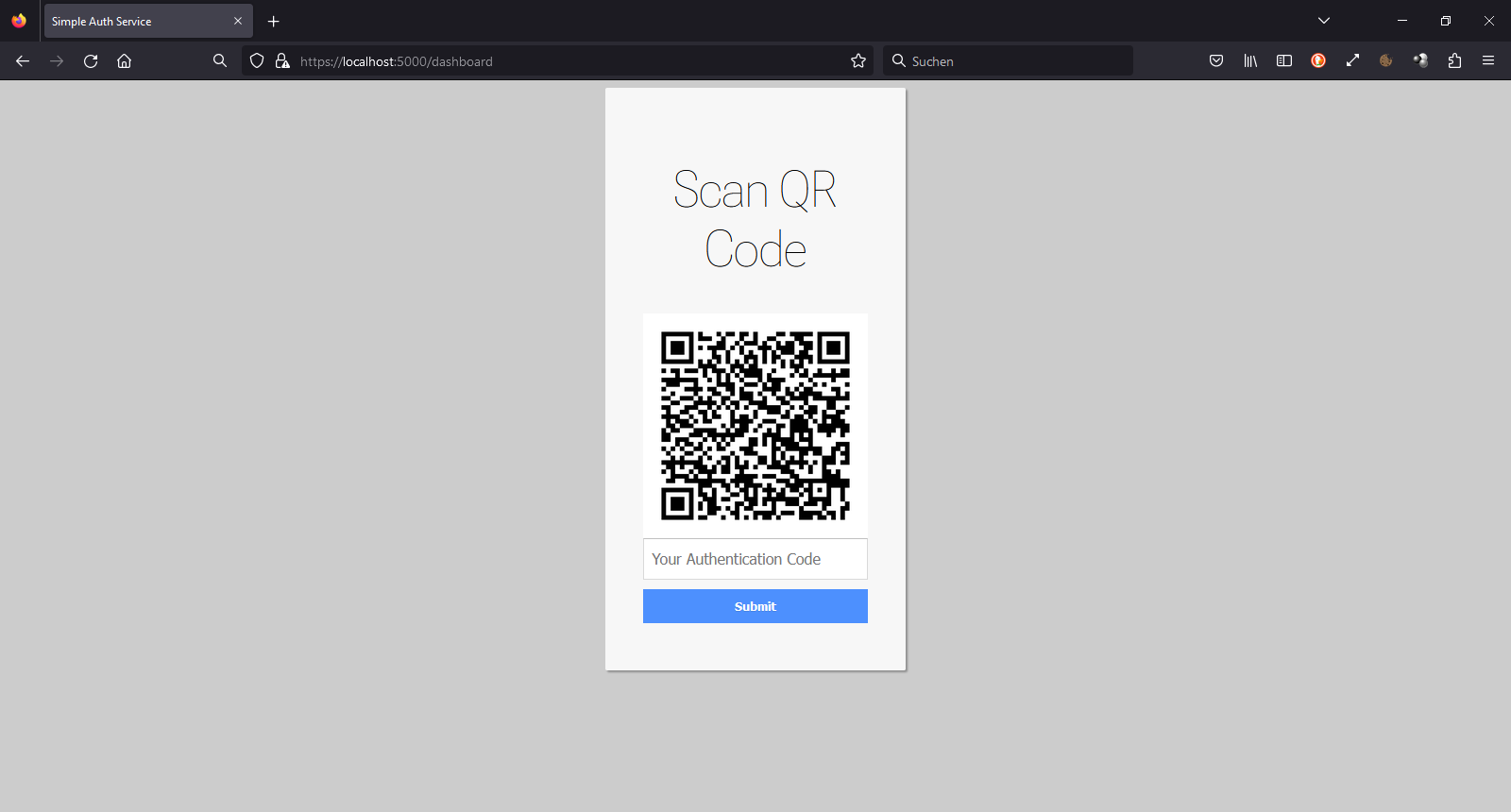Click the forward navigation arrow
Screen dimensions: 1511x812
pos(57,61)
